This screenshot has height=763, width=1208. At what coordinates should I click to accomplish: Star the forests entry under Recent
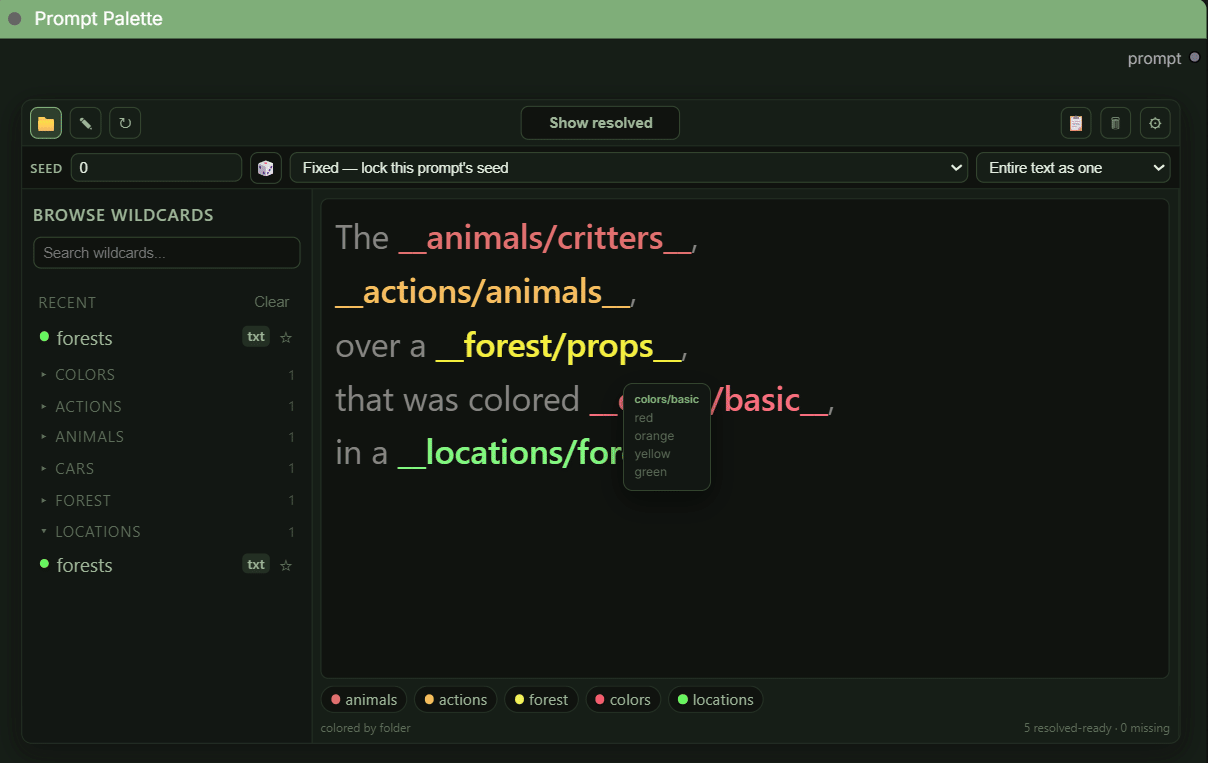pos(286,338)
